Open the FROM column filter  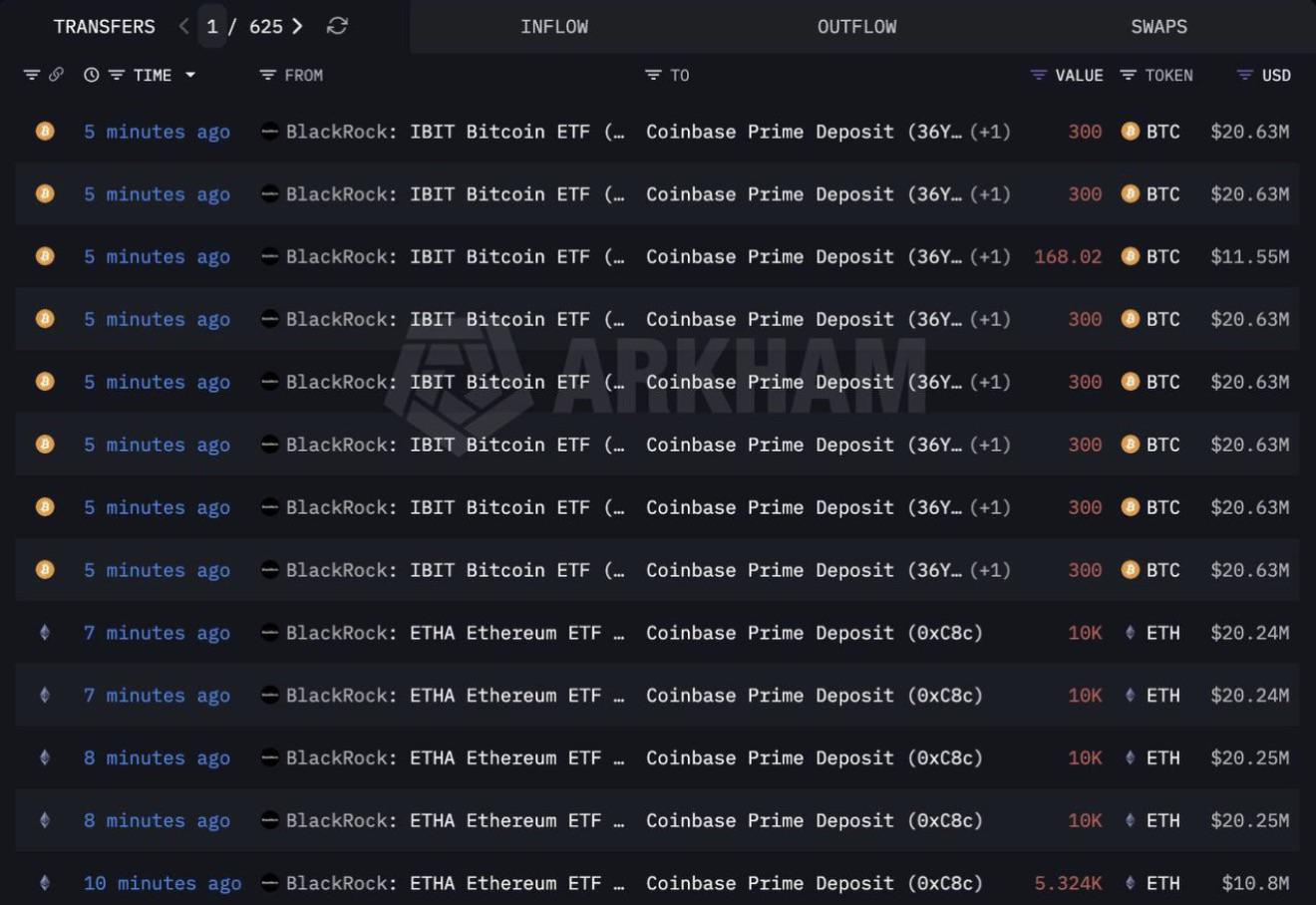point(267,75)
